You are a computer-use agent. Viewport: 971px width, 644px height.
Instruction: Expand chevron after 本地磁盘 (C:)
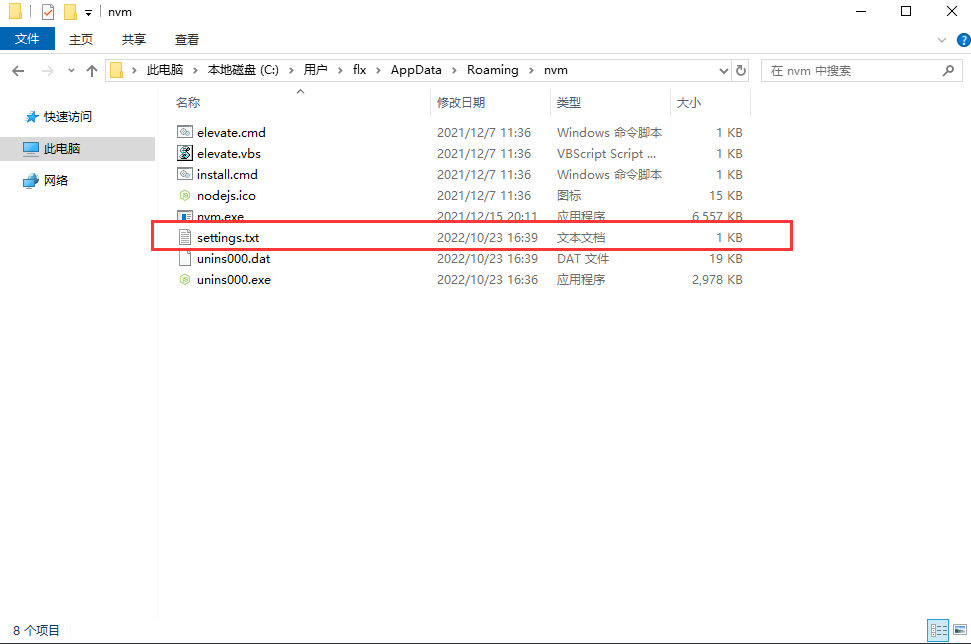[x=291, y=71]
